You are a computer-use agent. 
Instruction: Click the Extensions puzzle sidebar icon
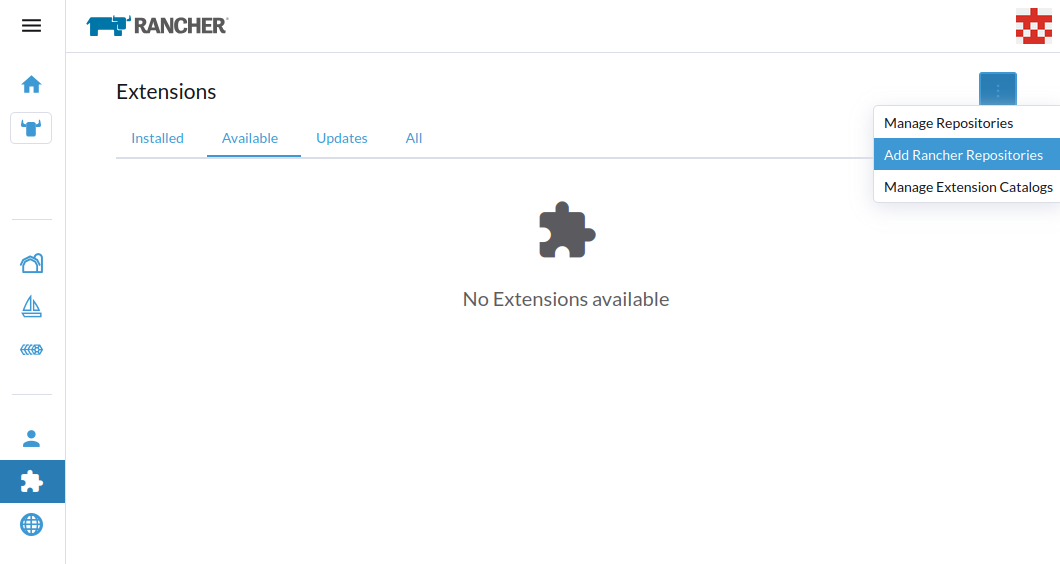click(x=31, y=482)
